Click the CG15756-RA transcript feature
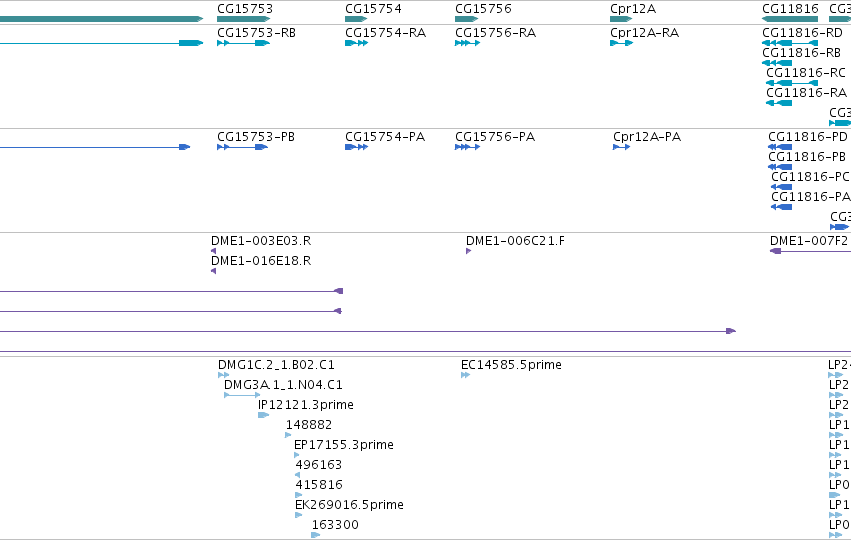The height and width of the screenshot is (540, 851). (x=467, y=43)
